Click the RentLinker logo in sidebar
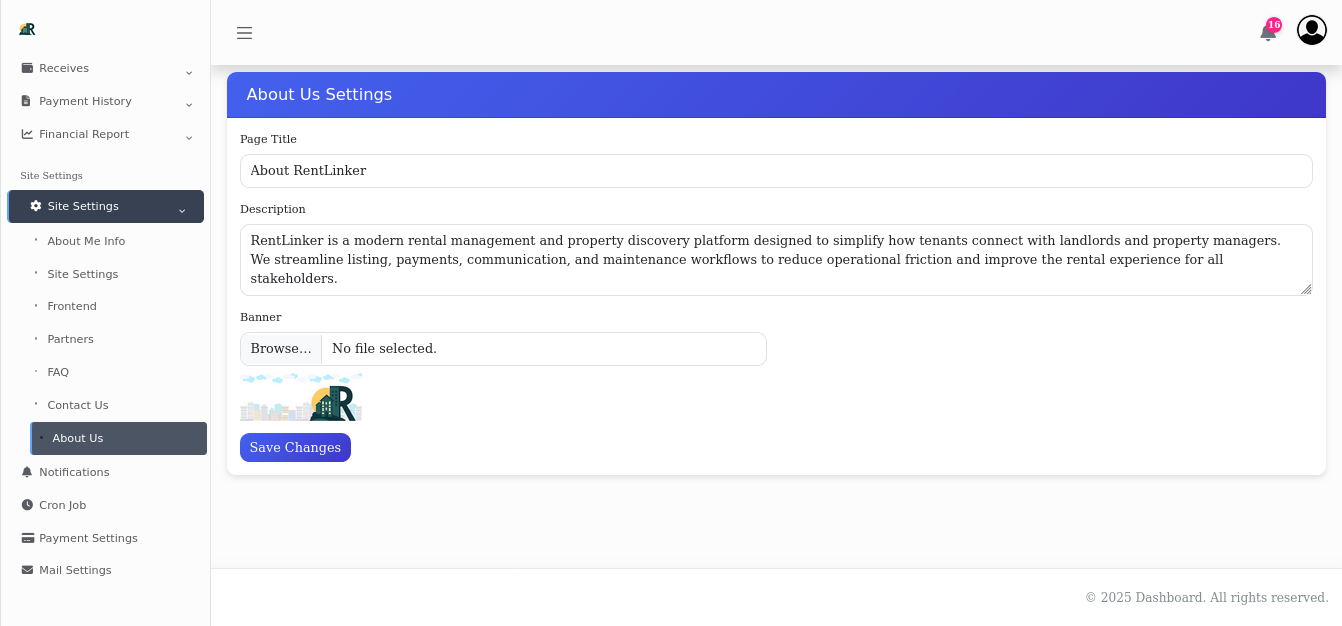 pyautogui.click(x=27, y=29)
